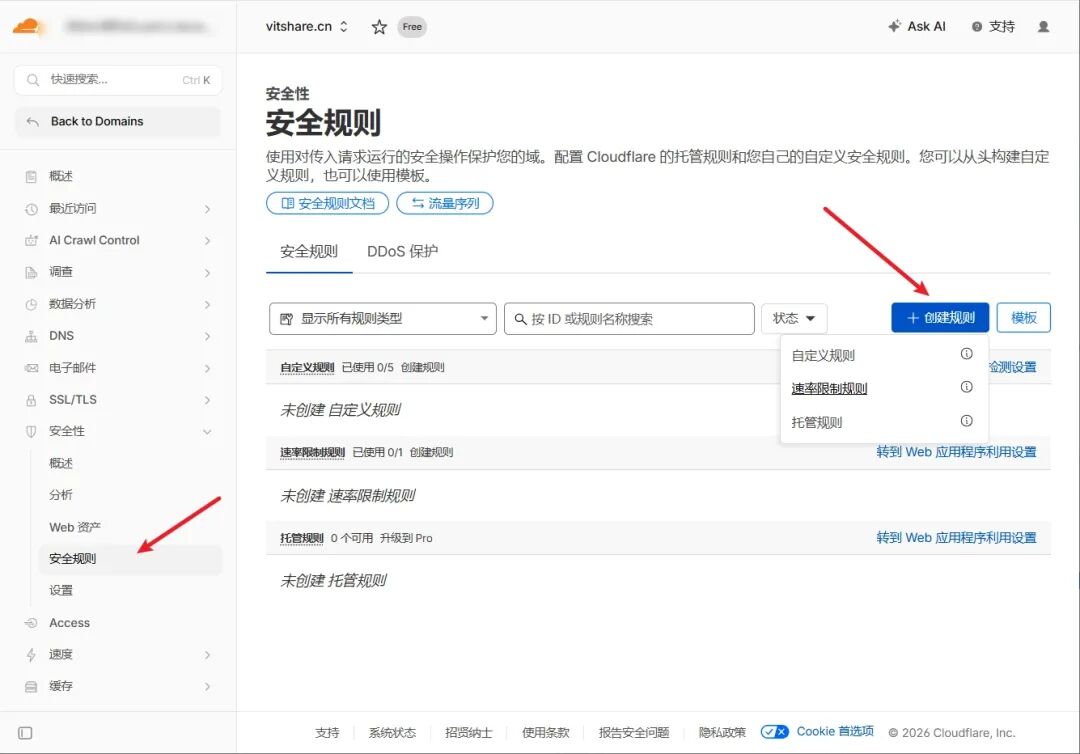Choose 托管规则 from the create menu
The width and height of the screenshot is (1080, 754).
tap(817, 422)
